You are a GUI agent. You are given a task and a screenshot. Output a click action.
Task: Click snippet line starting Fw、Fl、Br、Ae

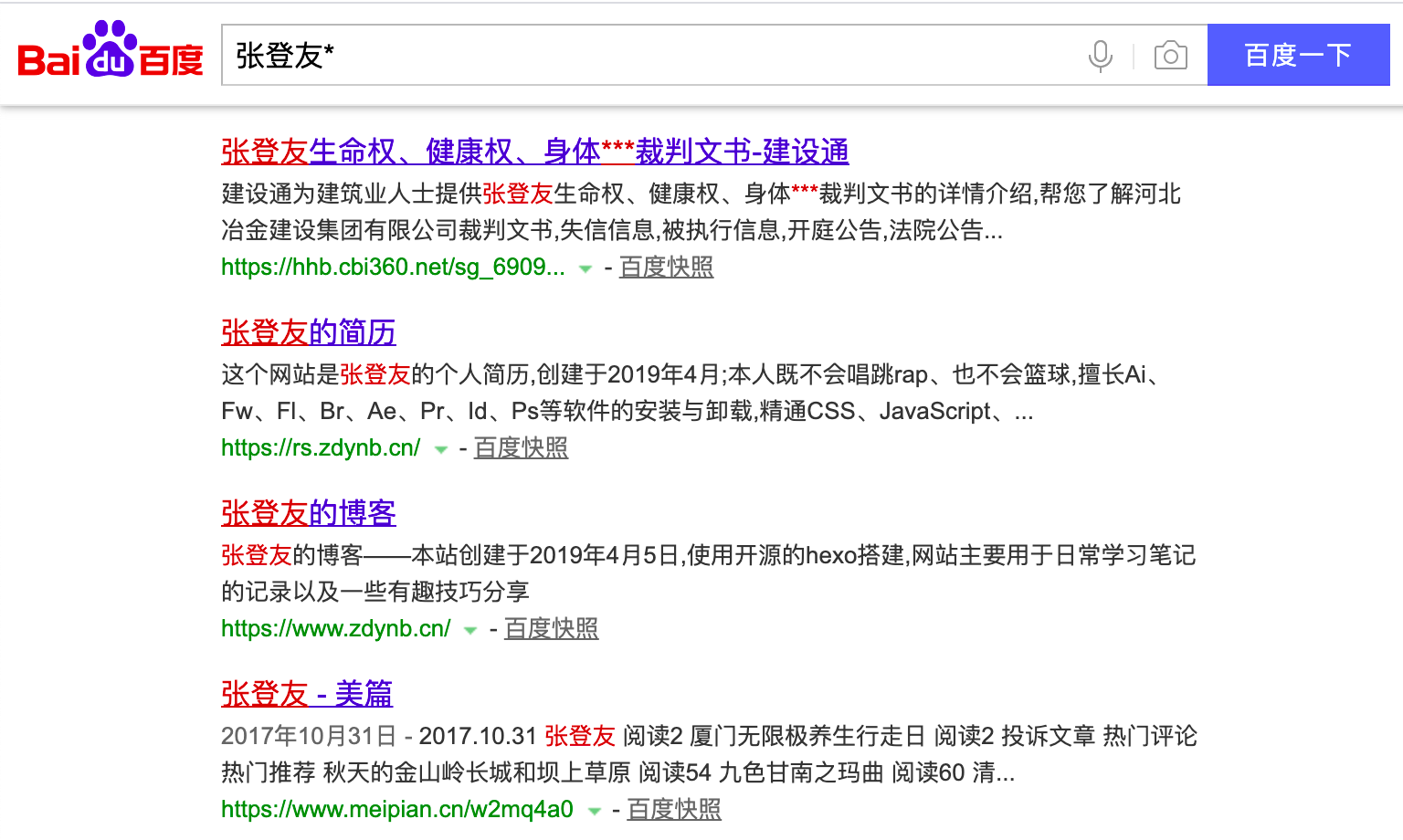628,412
